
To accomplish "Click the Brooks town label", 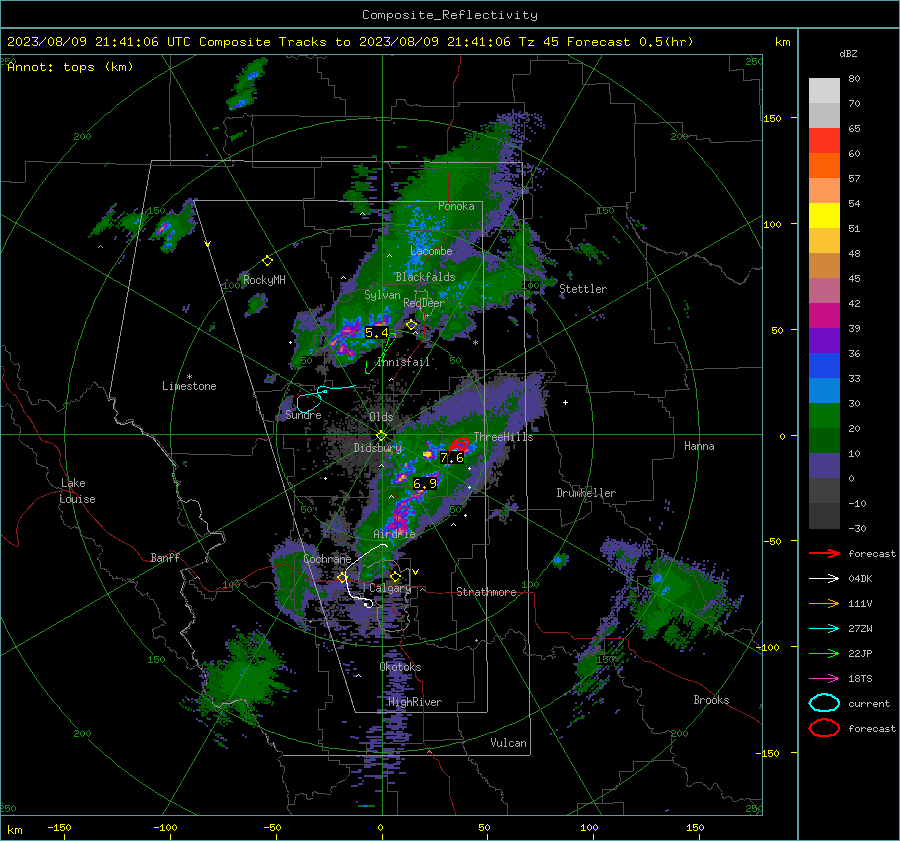I will (711, 700).
